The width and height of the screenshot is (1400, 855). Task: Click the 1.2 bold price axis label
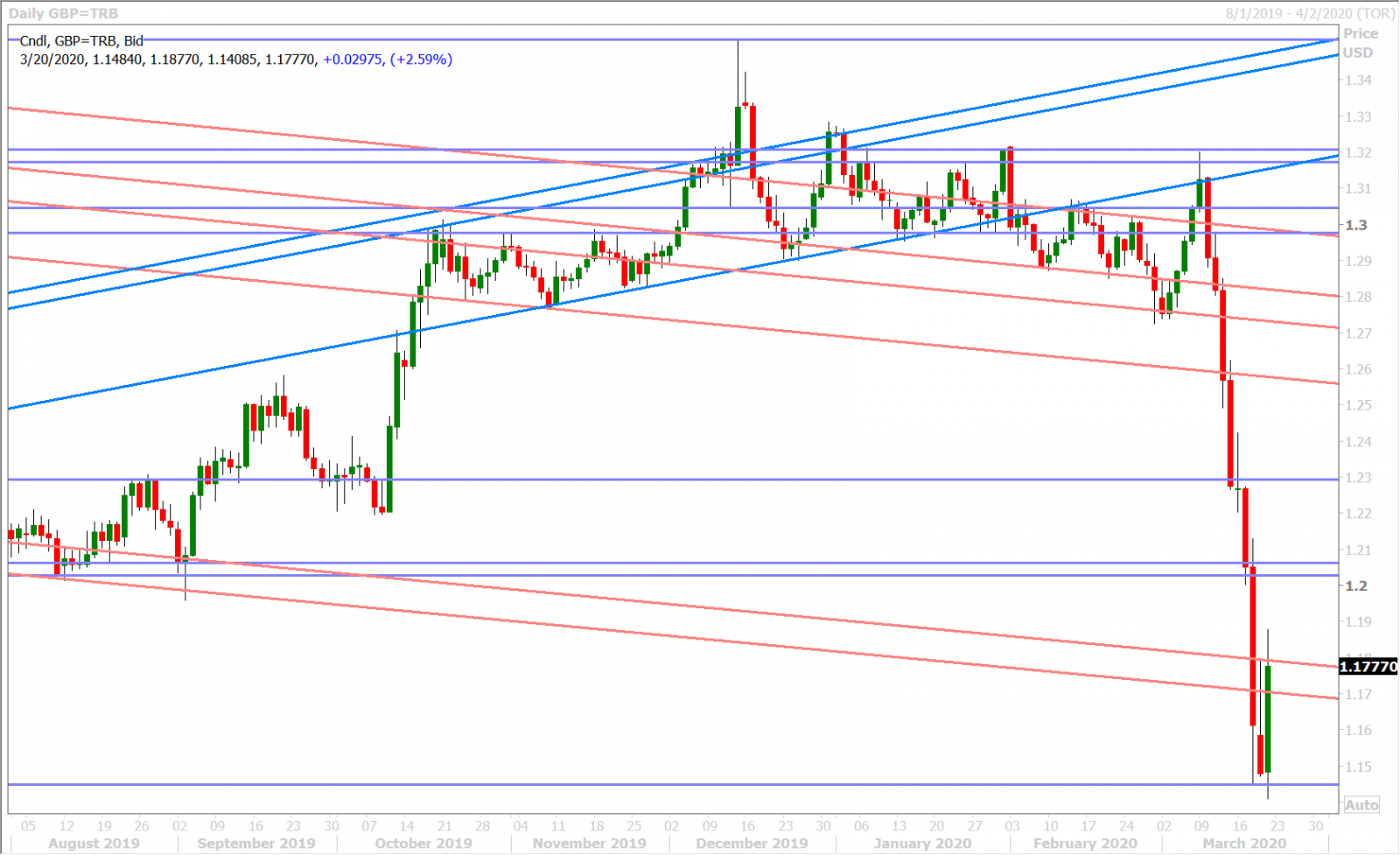pos(1355,585)
